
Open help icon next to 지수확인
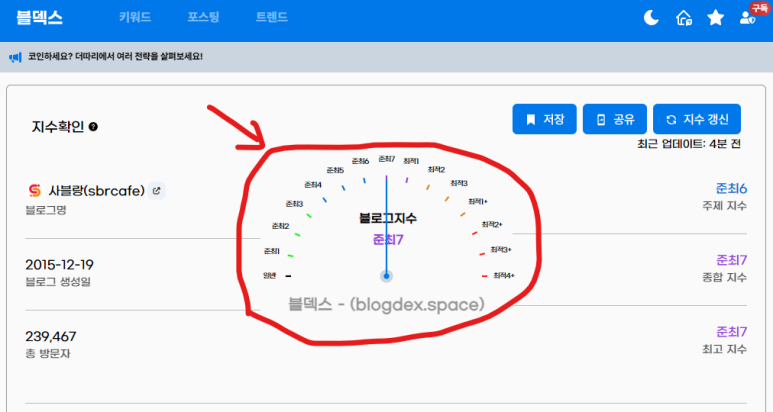[x=93, y=127]
